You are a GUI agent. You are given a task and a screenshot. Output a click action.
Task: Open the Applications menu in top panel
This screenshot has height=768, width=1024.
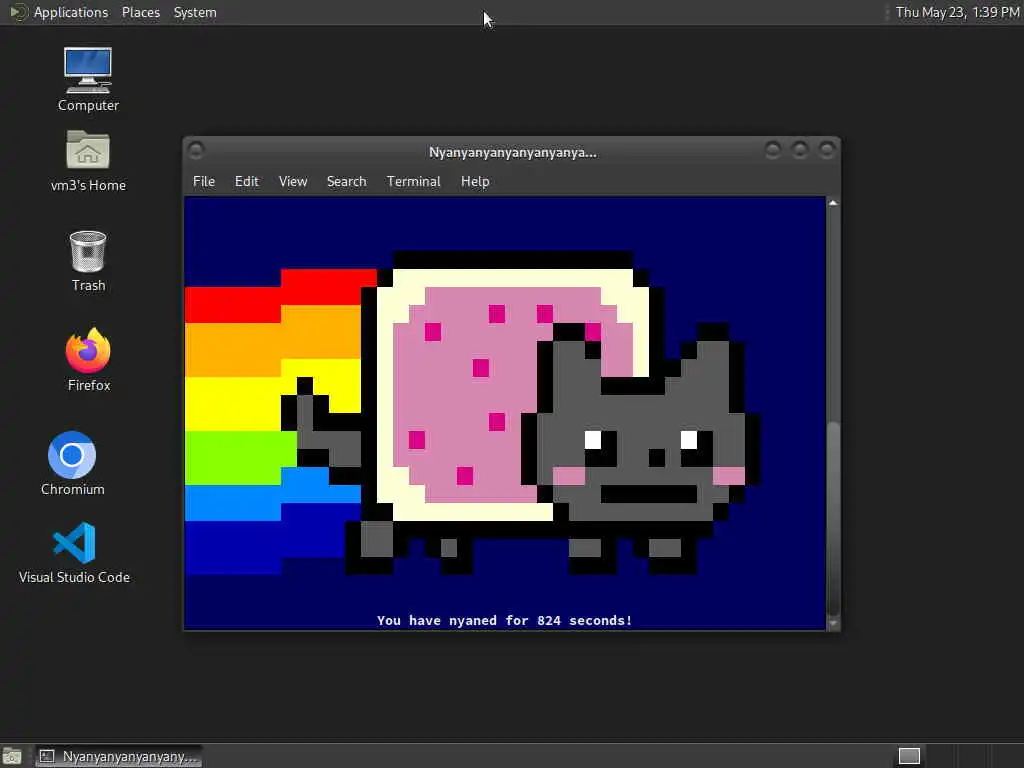[x=71, y=12]
